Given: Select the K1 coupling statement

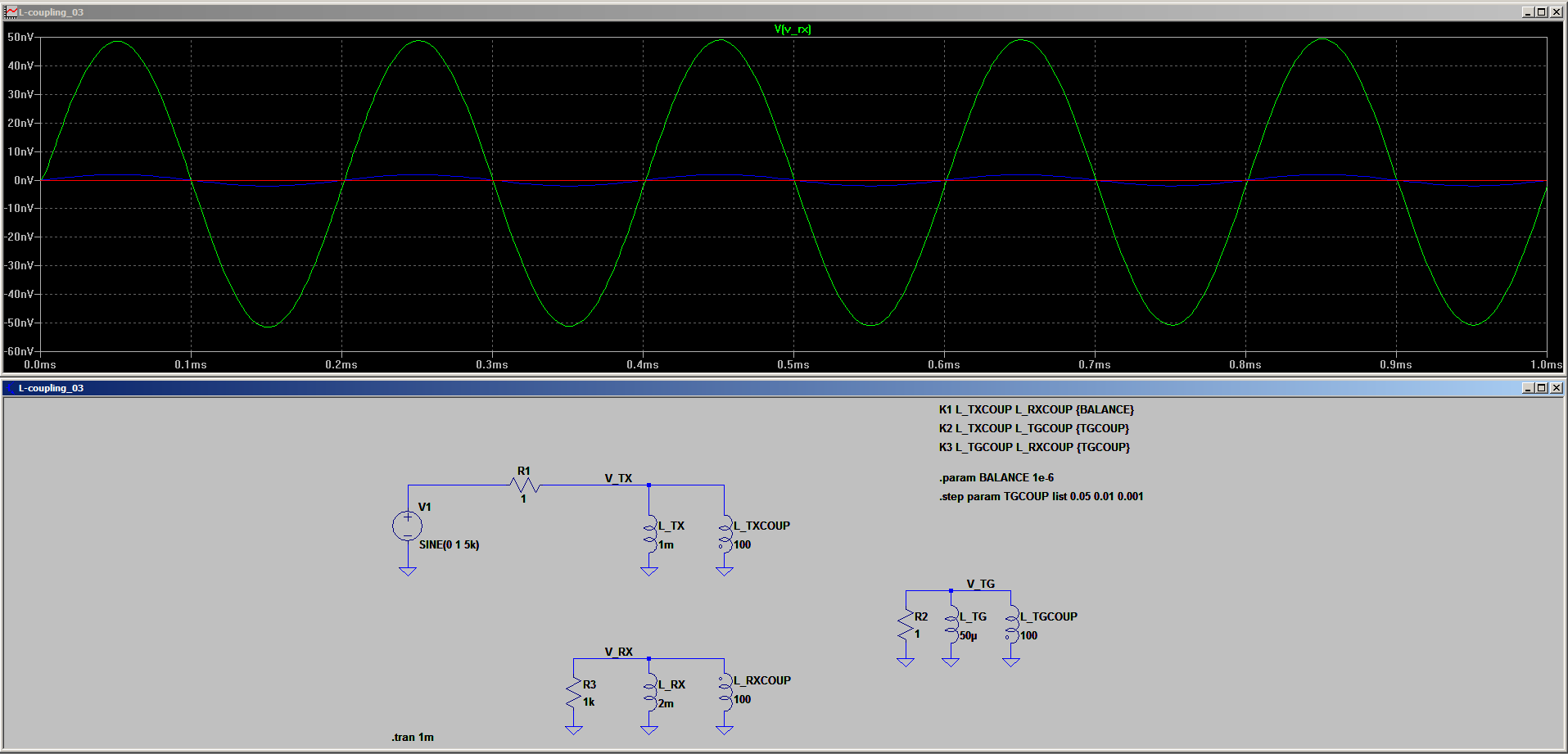Looking at the screenshot, I should 1036,409.
